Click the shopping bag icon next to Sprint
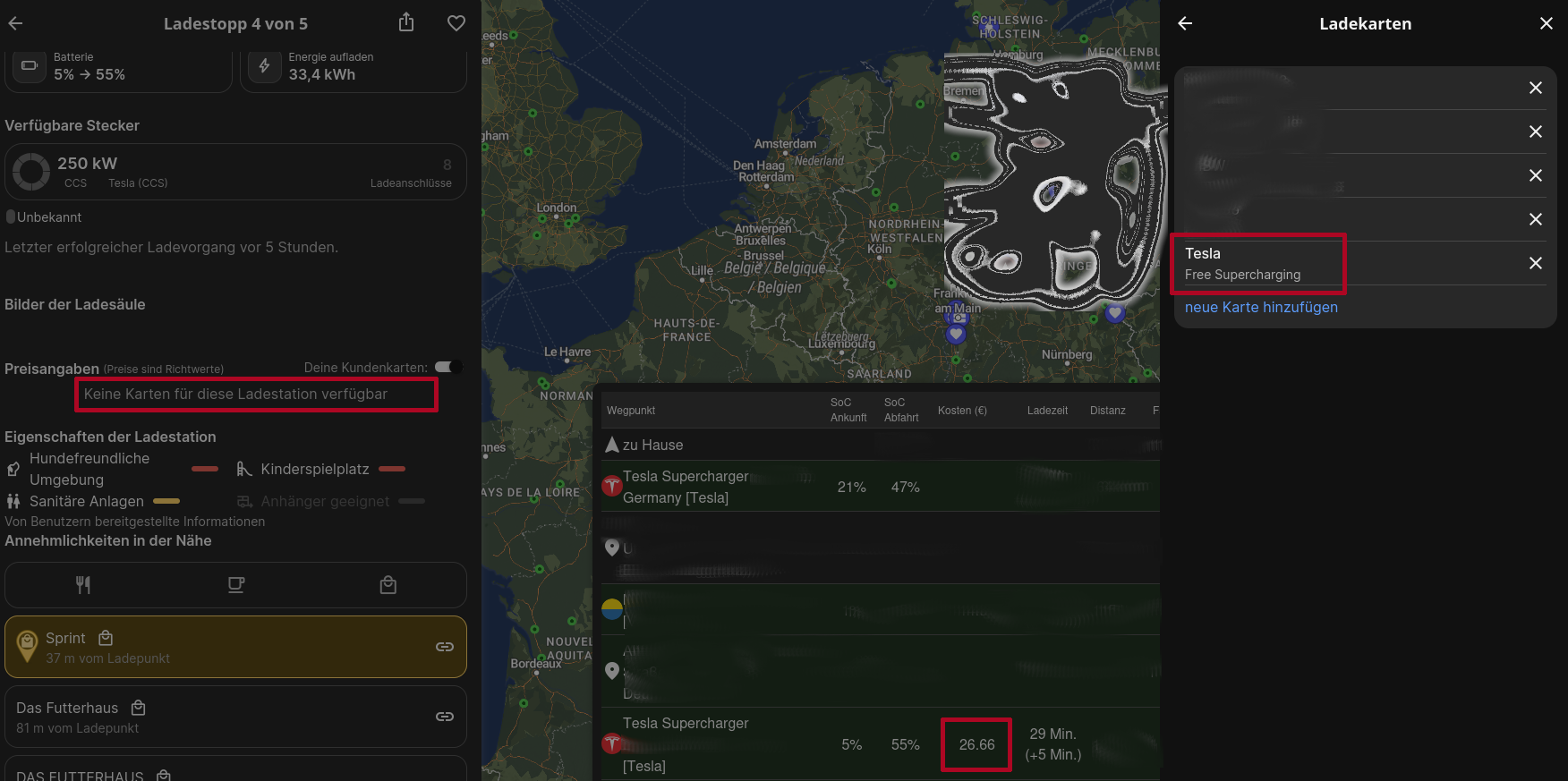The height and width of the screenshot is (781, 1568). click(106, 638)
